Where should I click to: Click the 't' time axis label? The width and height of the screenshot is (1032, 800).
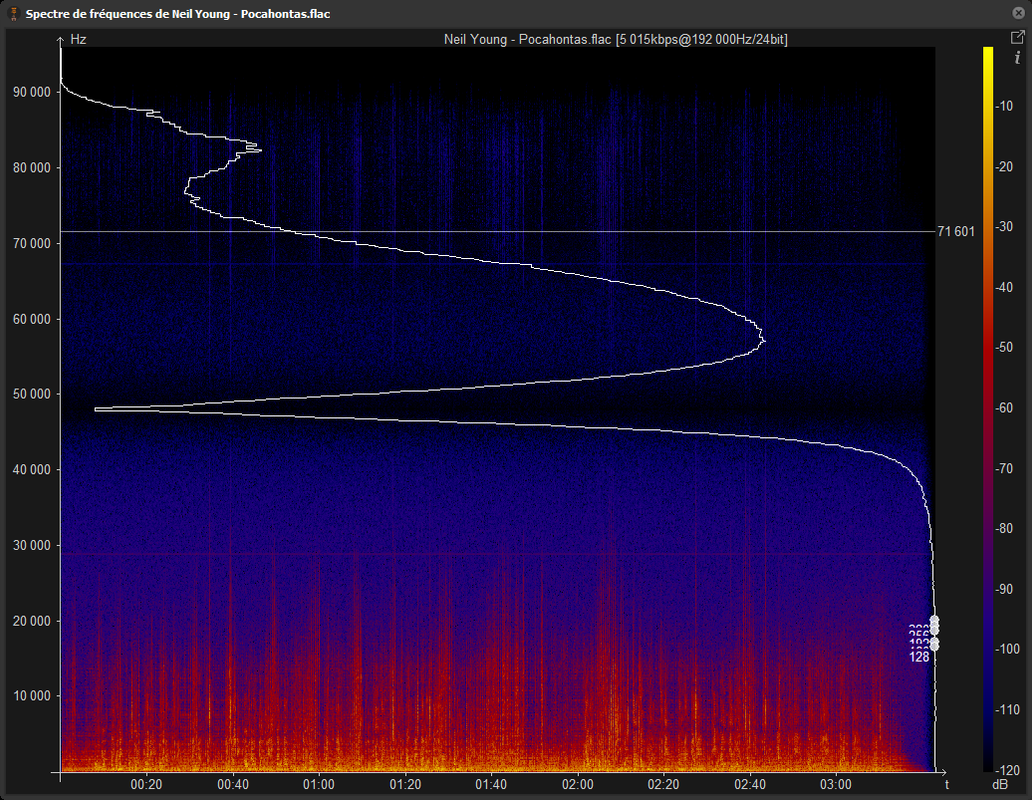point(947,784)
